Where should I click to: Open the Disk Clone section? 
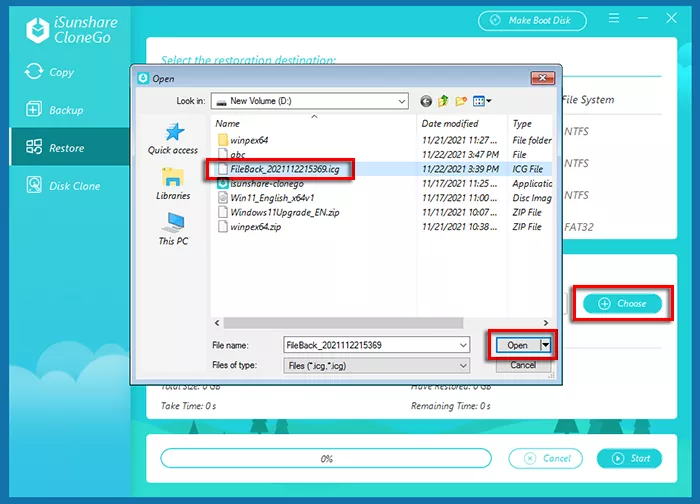[63, 186]
